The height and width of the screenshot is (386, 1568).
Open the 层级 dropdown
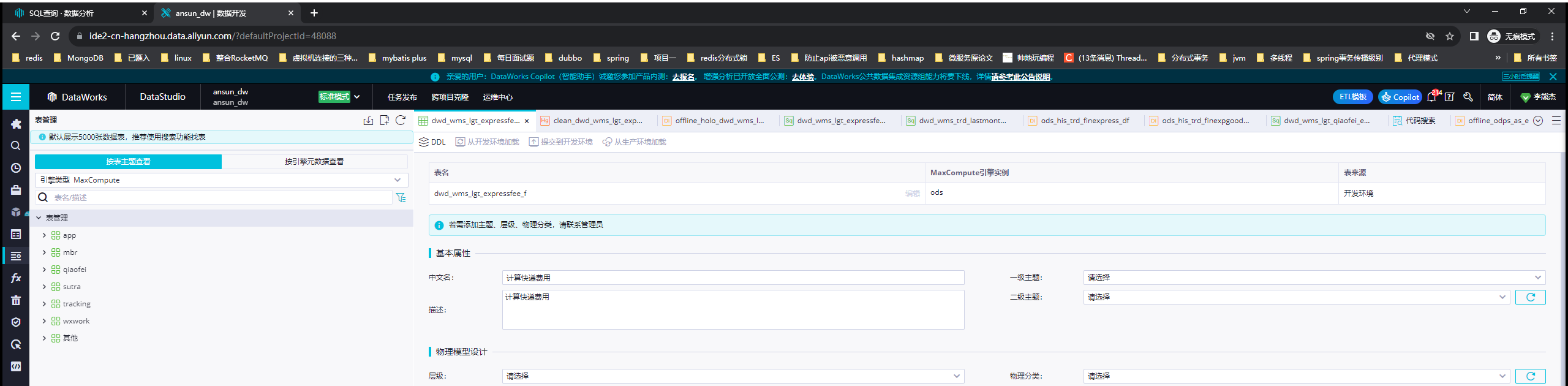point(733,376)
